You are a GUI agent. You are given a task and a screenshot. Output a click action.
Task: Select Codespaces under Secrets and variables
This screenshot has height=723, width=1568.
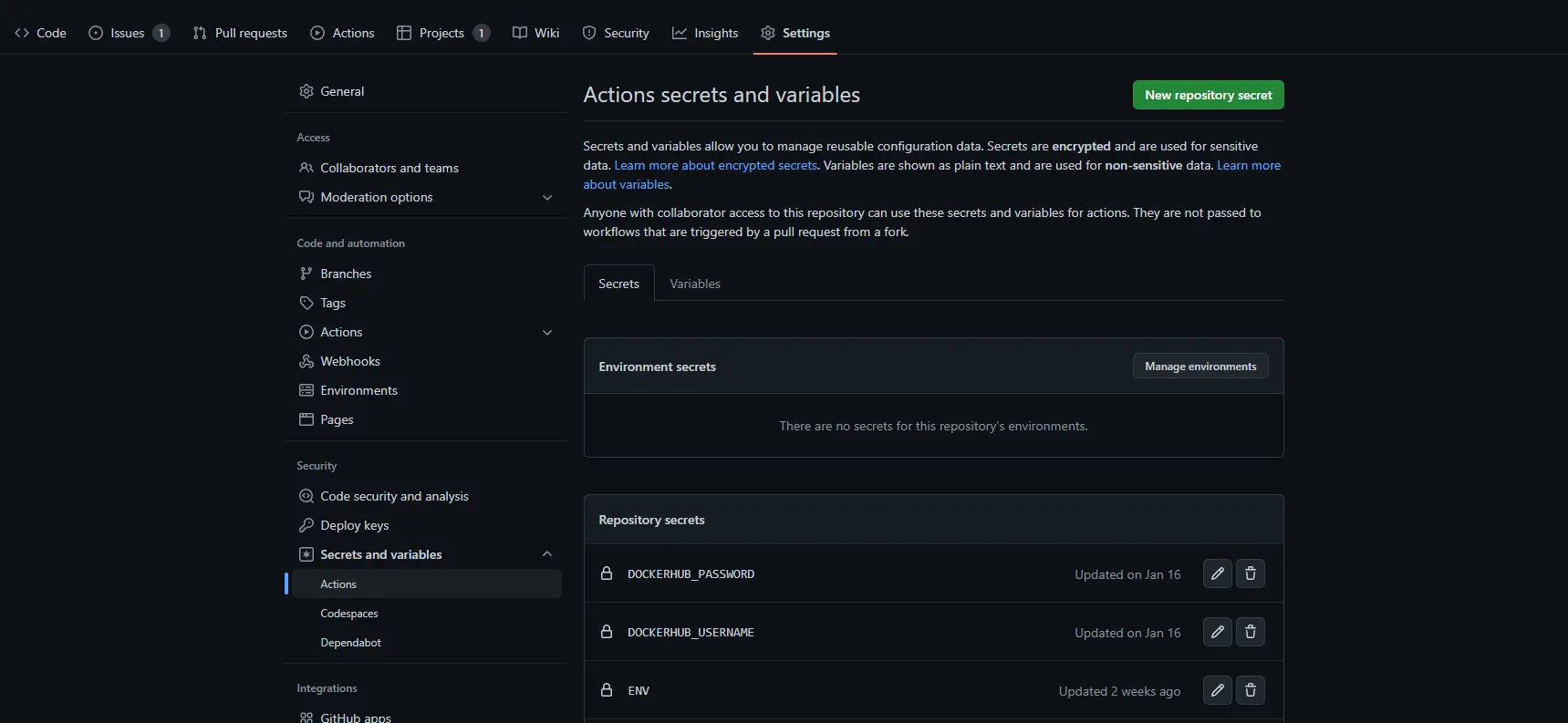348,614
